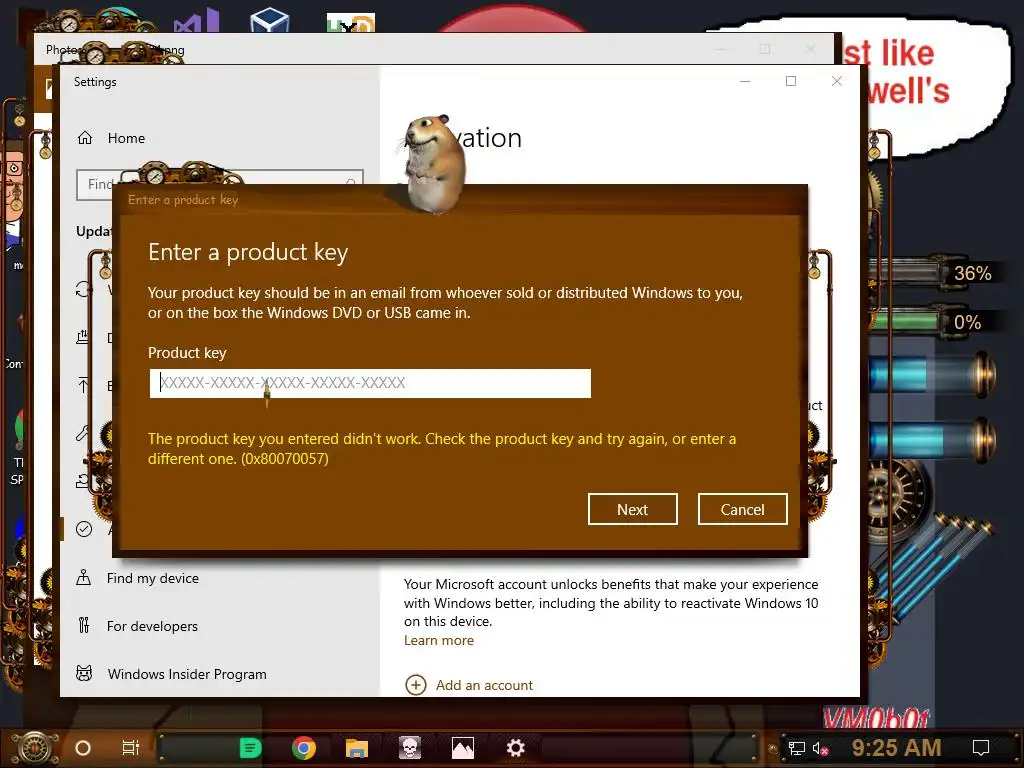Open Task View from the taskbar
Screen dimensions: 1024x768
pos(131,748)
